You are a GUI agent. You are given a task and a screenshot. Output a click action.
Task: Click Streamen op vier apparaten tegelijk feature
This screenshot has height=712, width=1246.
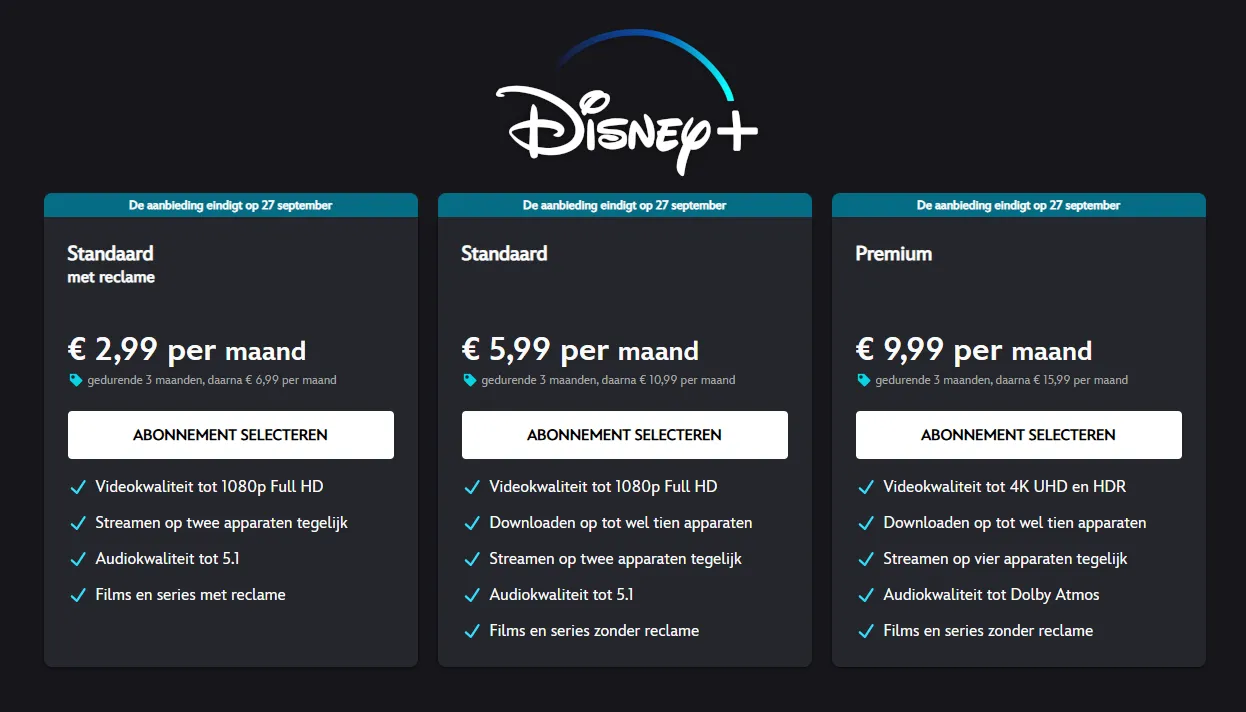[x=1003, y=559]
